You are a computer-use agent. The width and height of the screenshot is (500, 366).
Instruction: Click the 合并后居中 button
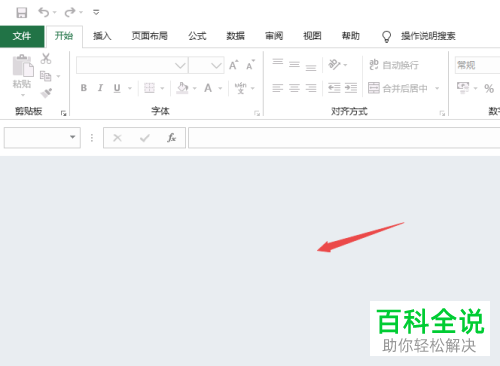point(398,88)
